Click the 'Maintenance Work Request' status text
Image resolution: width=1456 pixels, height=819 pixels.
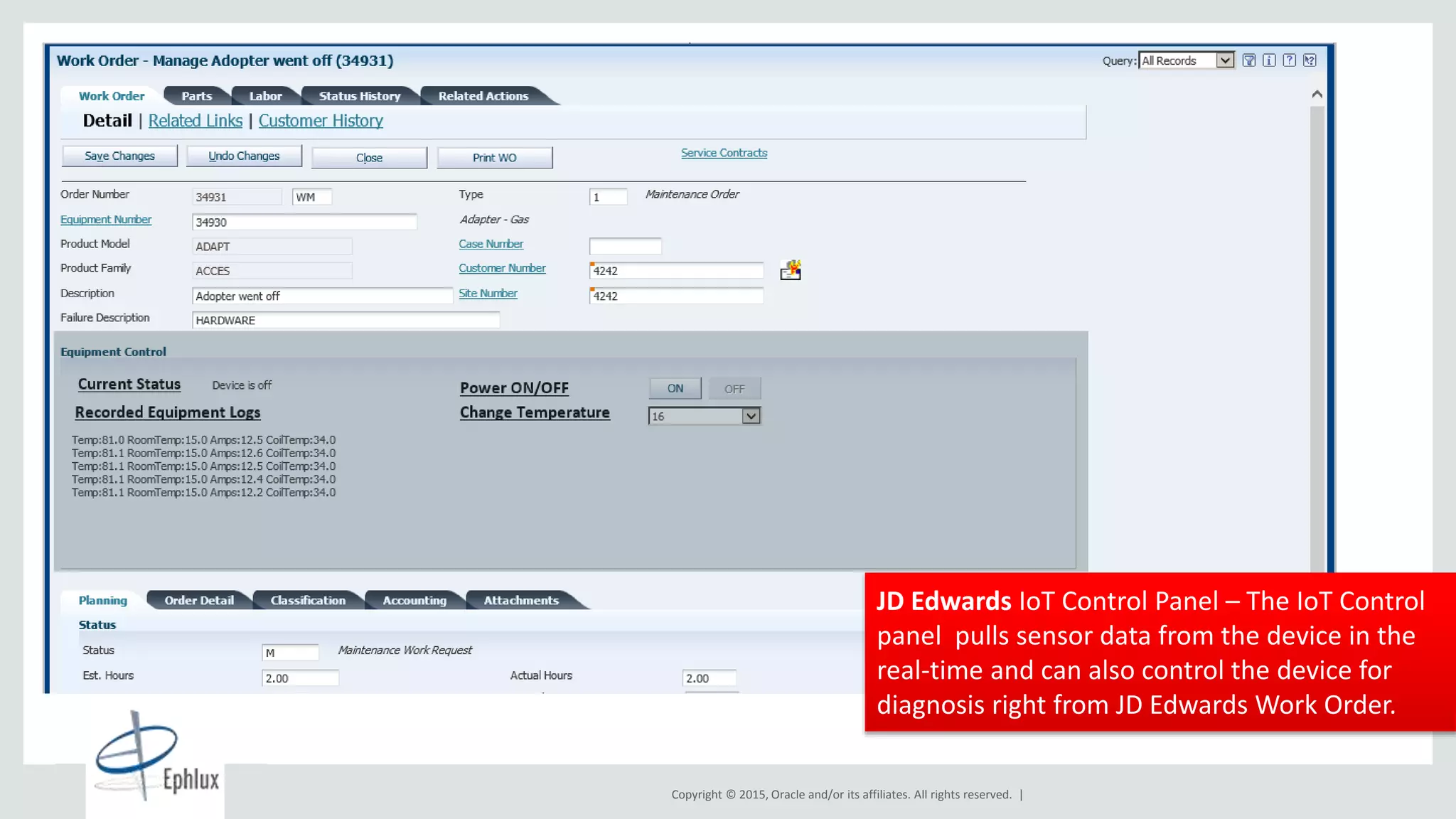point(405,650)
